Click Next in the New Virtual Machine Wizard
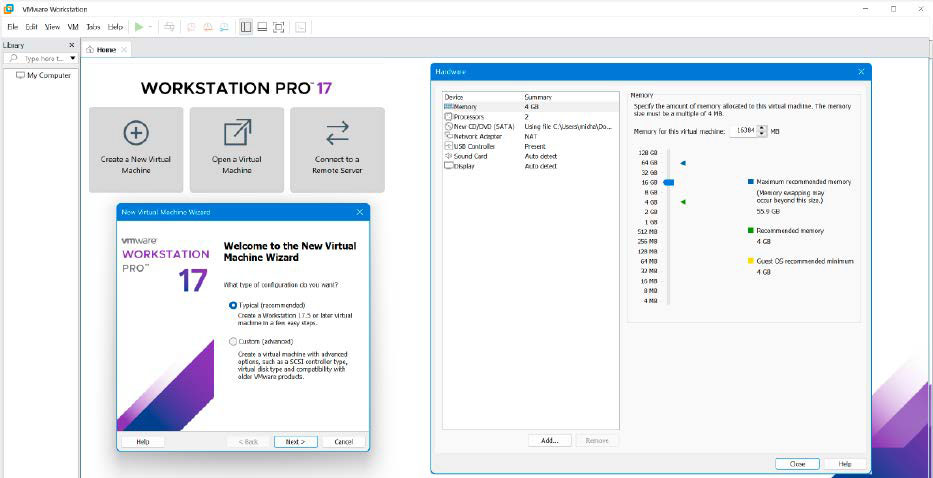Image resolution: width=933 pixels, height=478 pixels. pyautogui.click(x=296, y=442)
